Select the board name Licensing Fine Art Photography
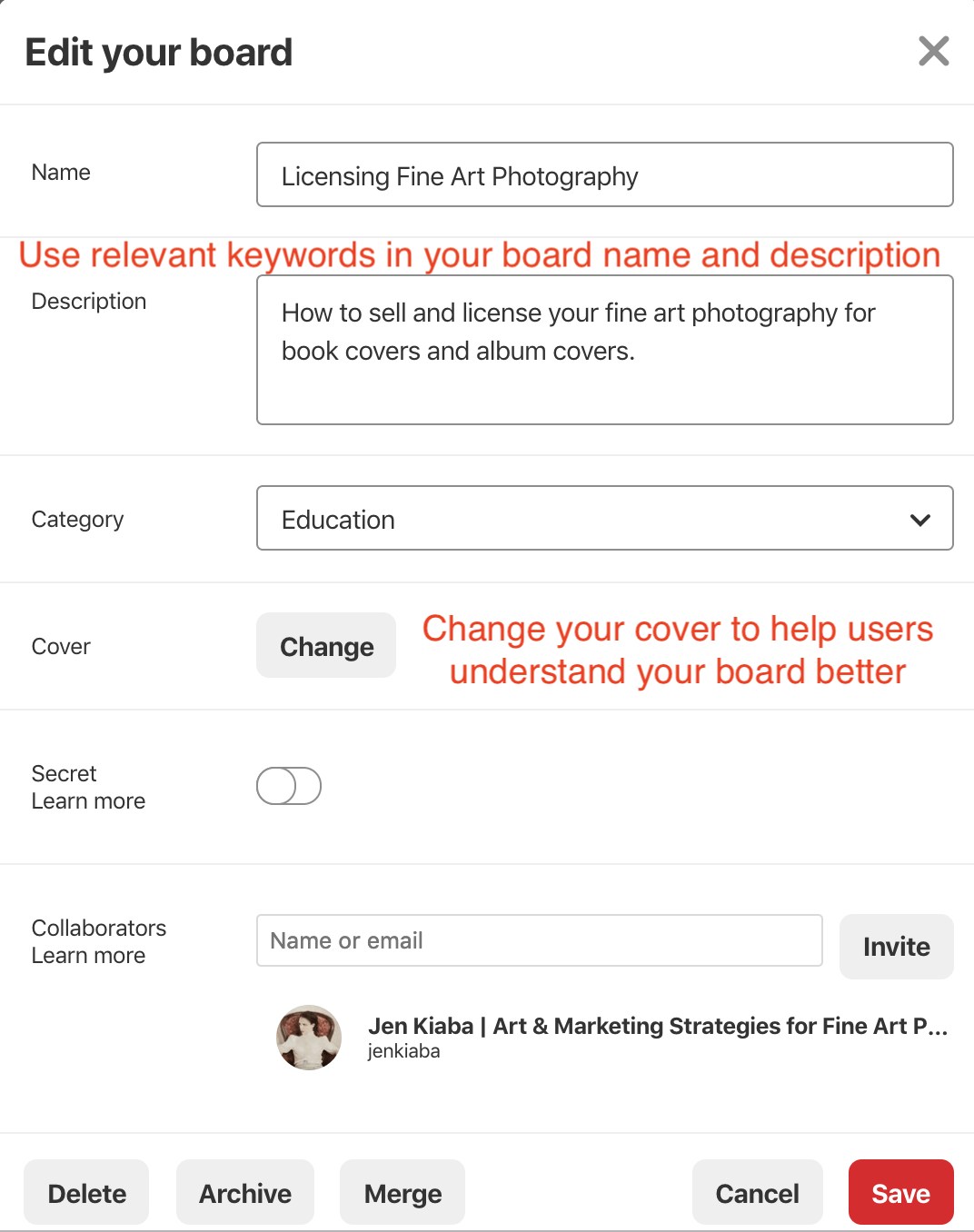Screen dimensions: 974x1232 click(460, 175)
